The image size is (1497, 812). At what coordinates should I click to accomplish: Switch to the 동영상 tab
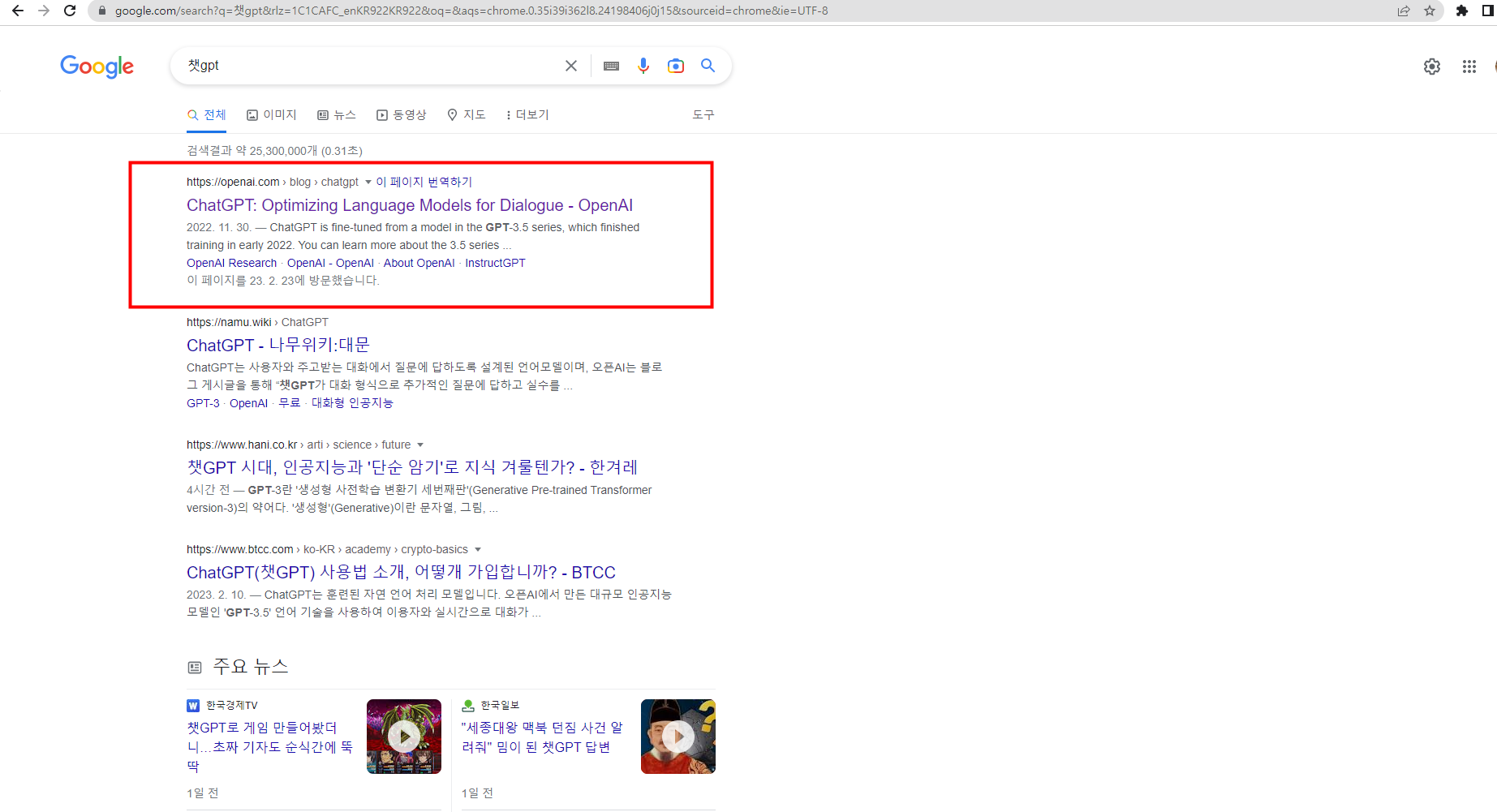[402, 115]
